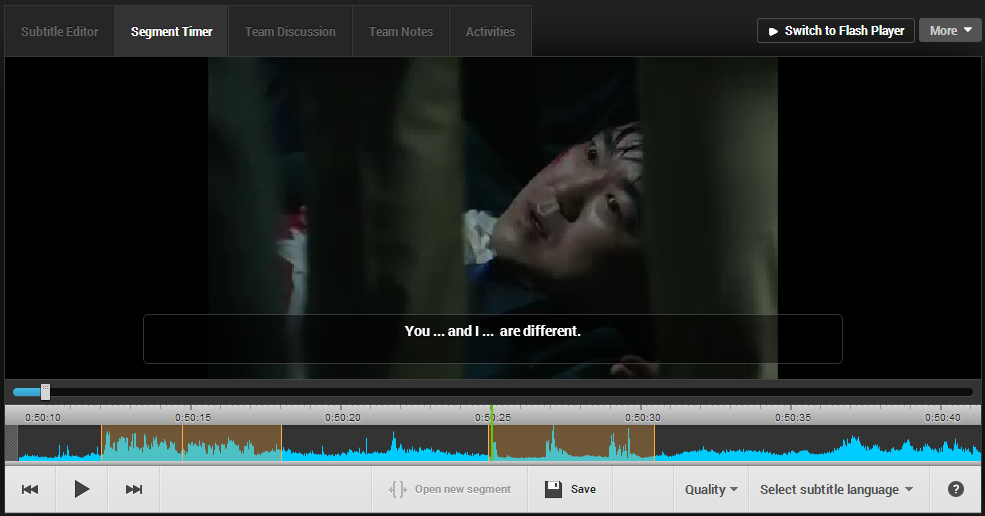The width and height of the screenshot is (985, 516).
Task: Click the video progress slider handle
Action: tap(45, 392)
